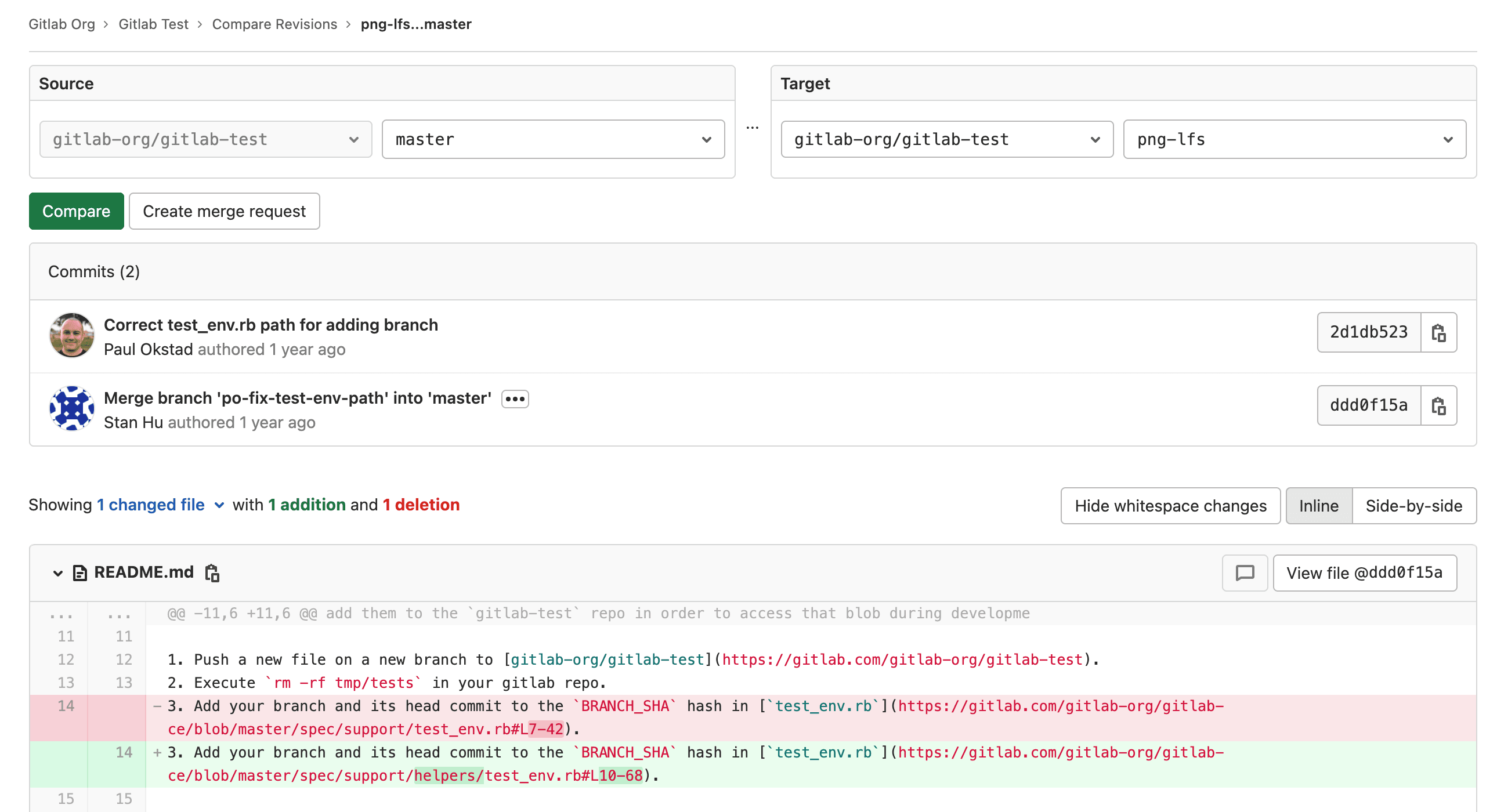Open Compare Revisions breadcrumb

(x=274, y=24)
